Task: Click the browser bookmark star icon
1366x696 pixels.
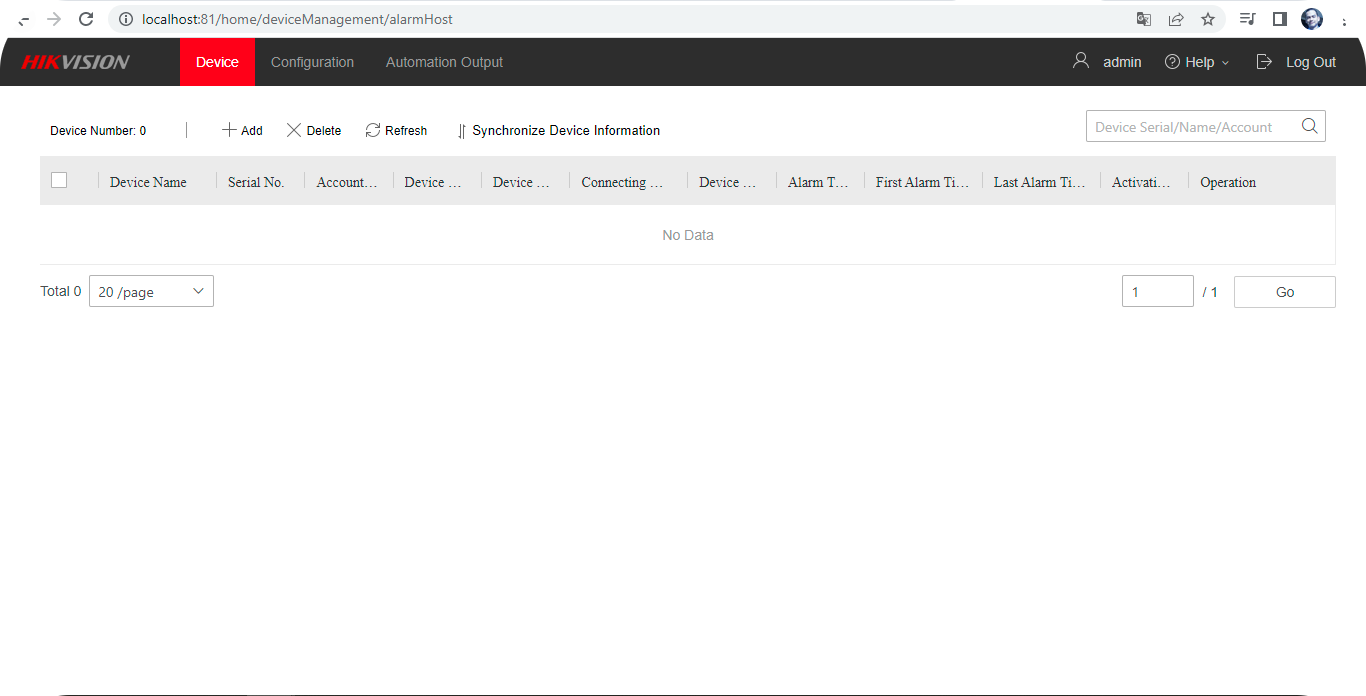Action: coord(1208,19)
